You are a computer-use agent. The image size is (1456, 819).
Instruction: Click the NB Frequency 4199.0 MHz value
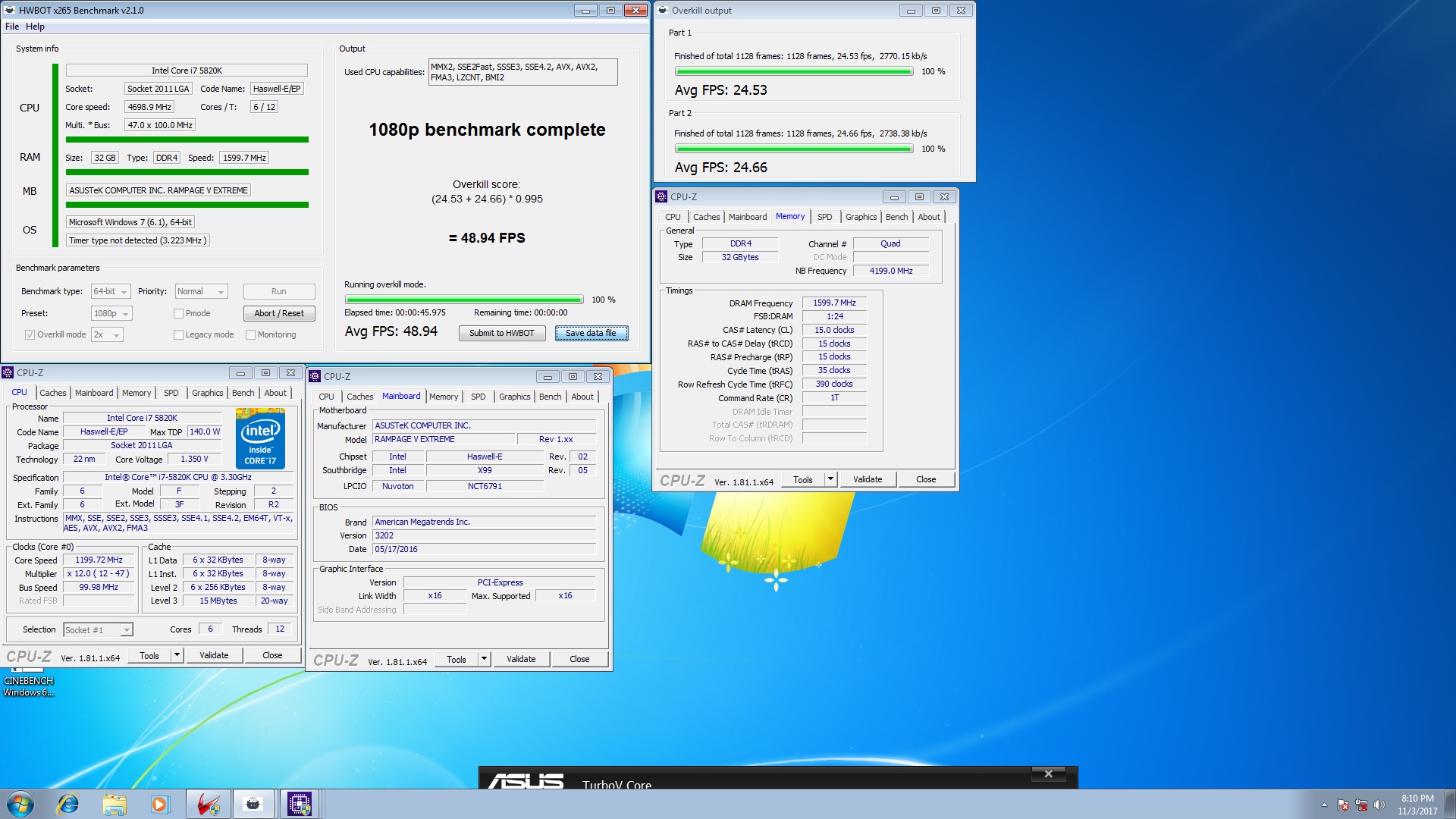coord(891,271)
